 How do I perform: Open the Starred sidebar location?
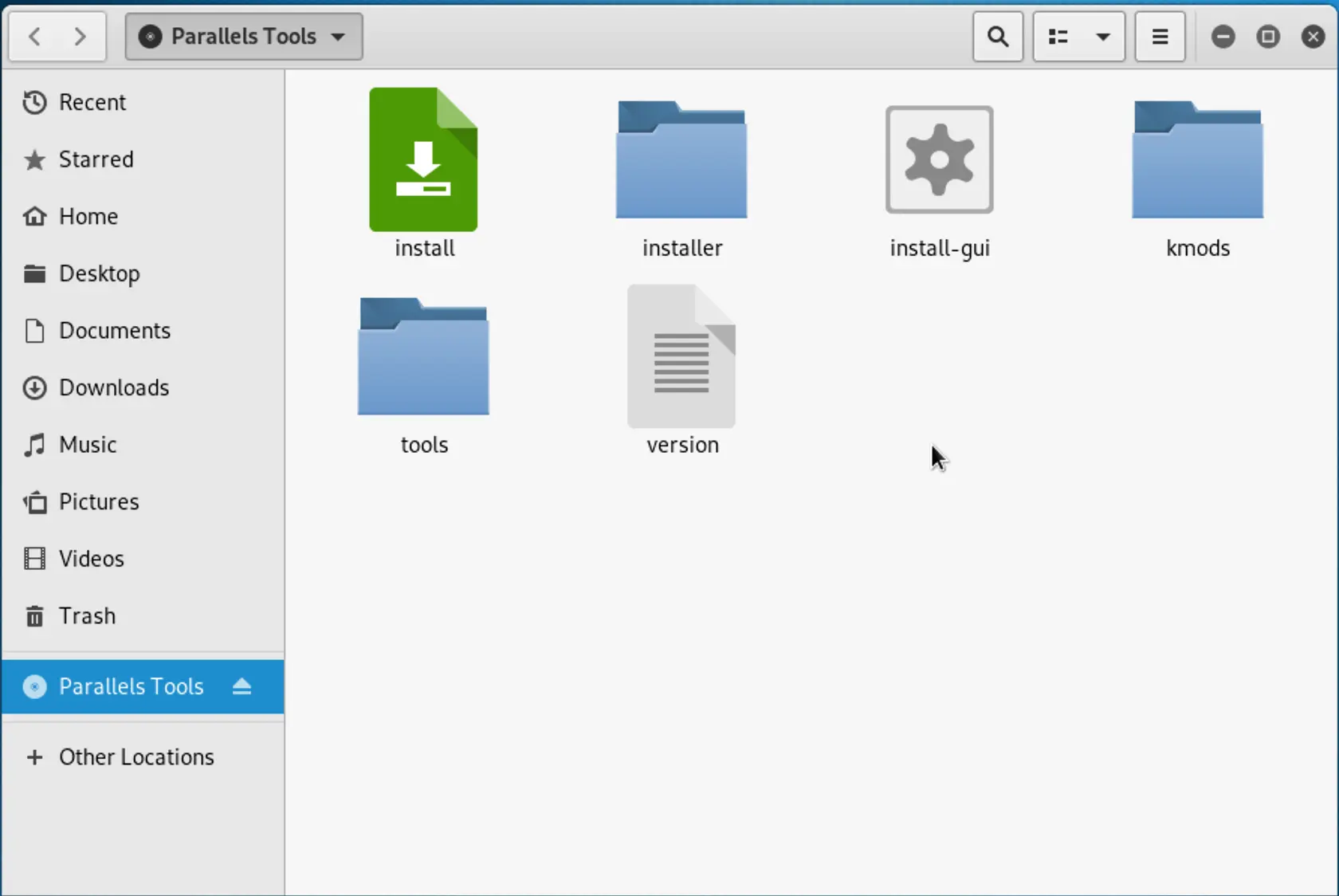143,159
